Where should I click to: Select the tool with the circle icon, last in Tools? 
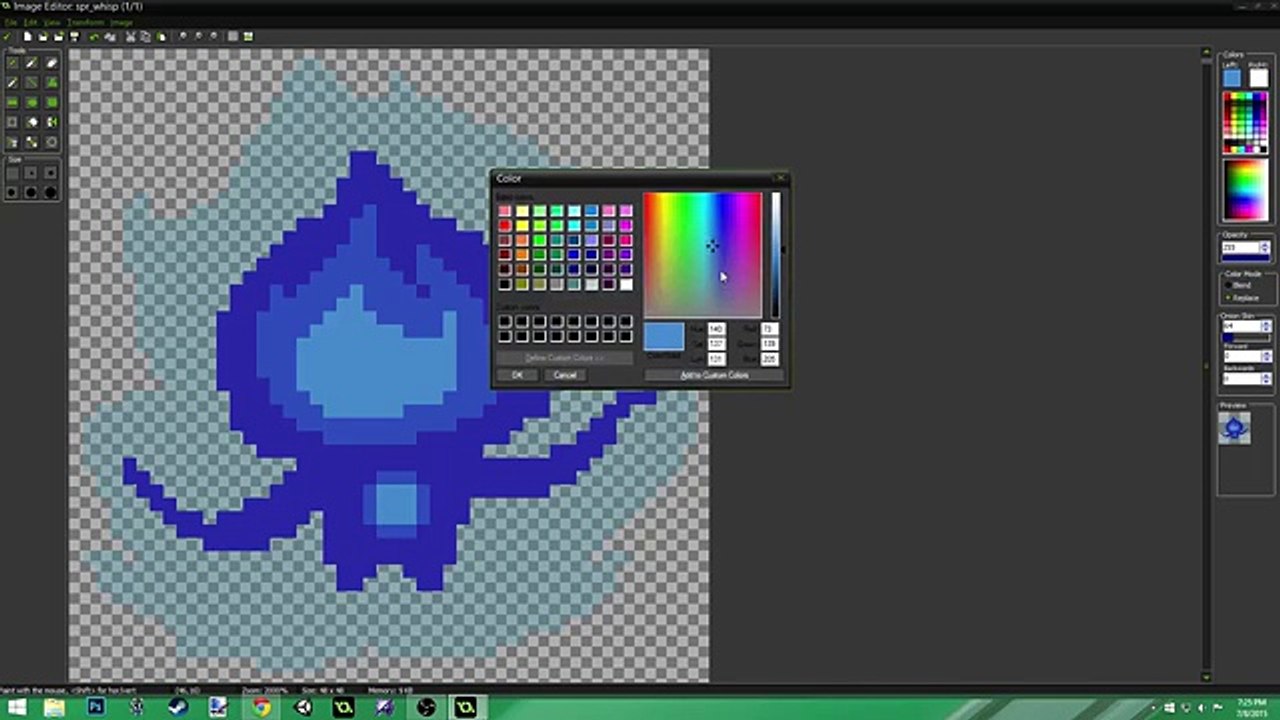[x=52, y=142]
